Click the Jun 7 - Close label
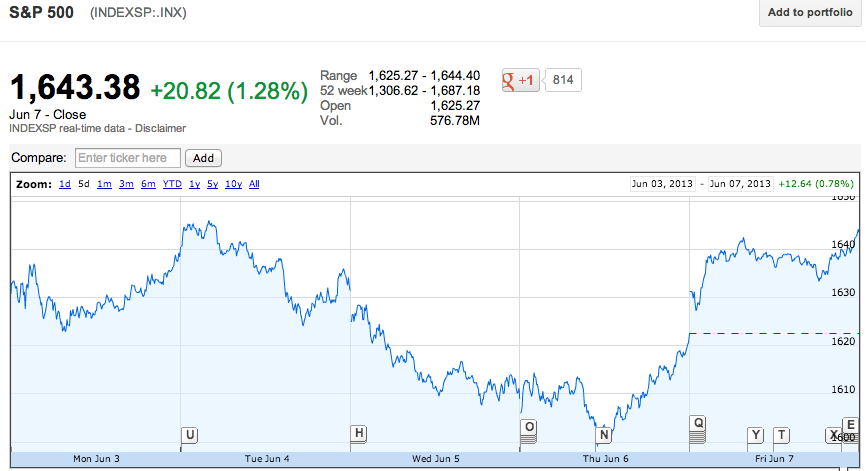866x471 pixels. (47, 115)
